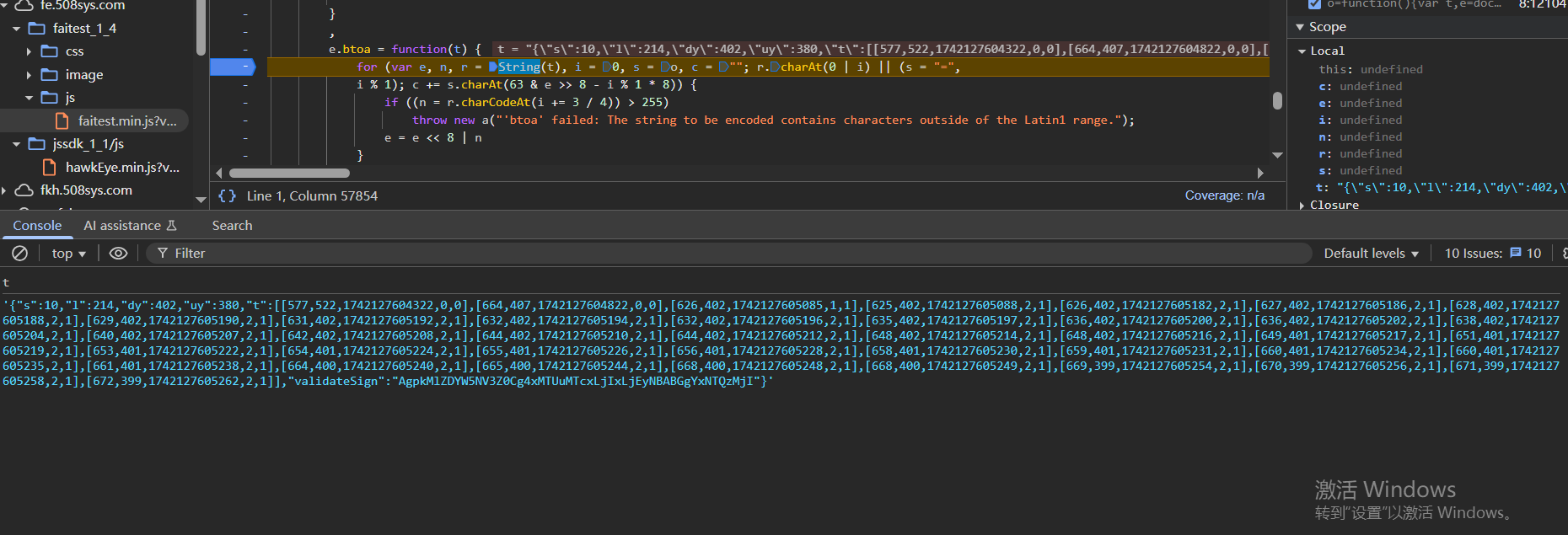Switch to the Search tab
This screenshot has width=1568, height=535.
(x=232, y=226)
